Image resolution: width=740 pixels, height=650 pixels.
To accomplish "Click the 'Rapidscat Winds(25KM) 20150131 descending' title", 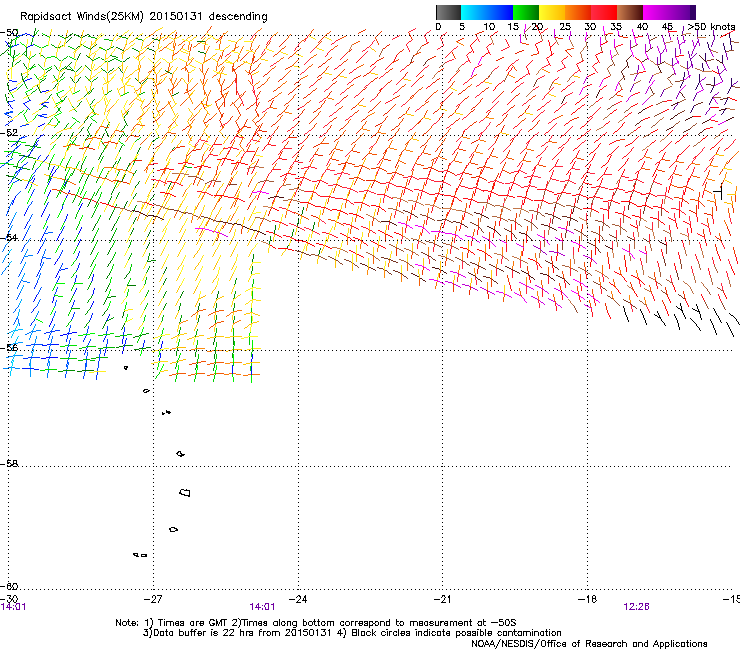I will (x=143, y=17).
